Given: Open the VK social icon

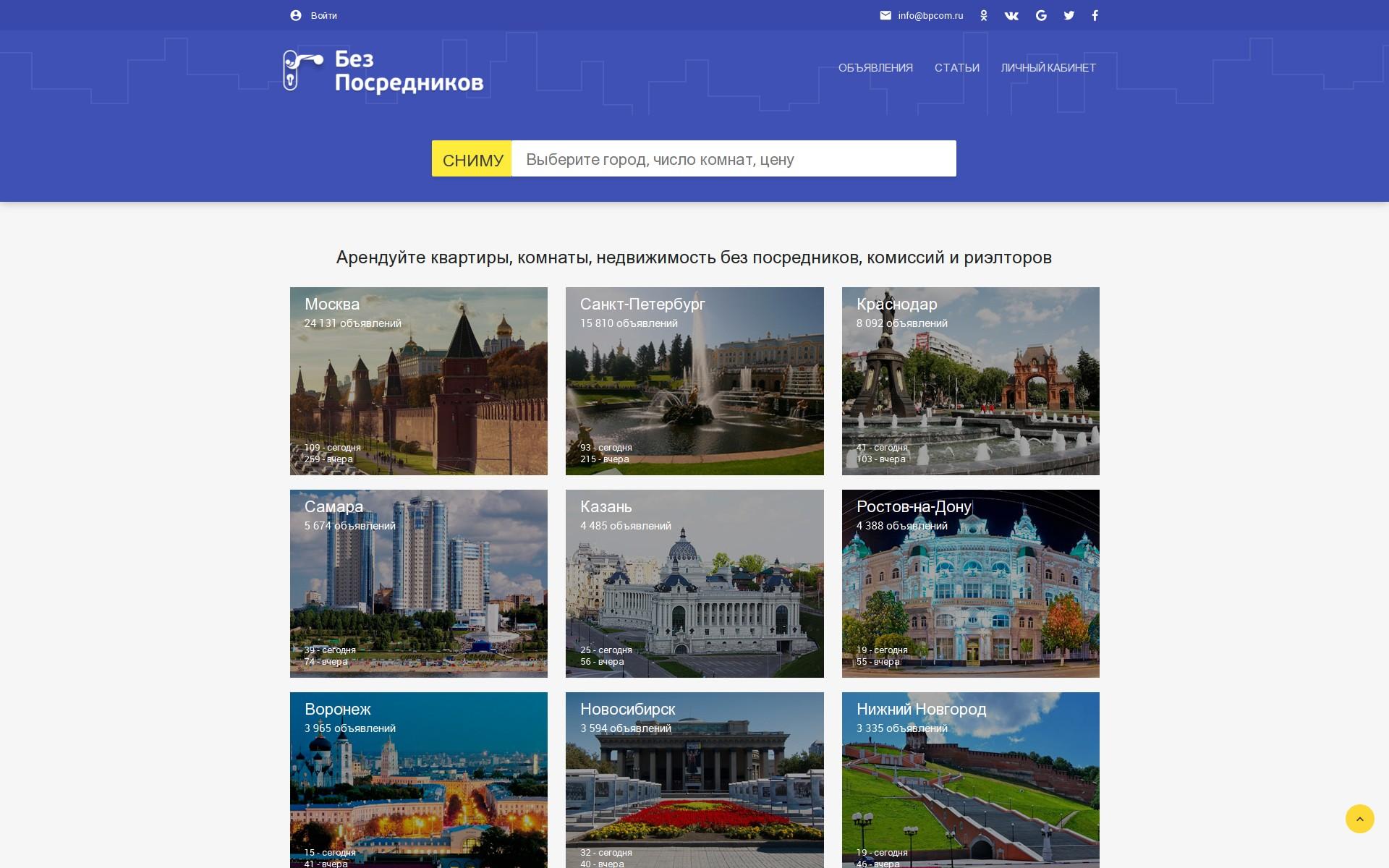Looking at the screenshot, I should 1011,15.
